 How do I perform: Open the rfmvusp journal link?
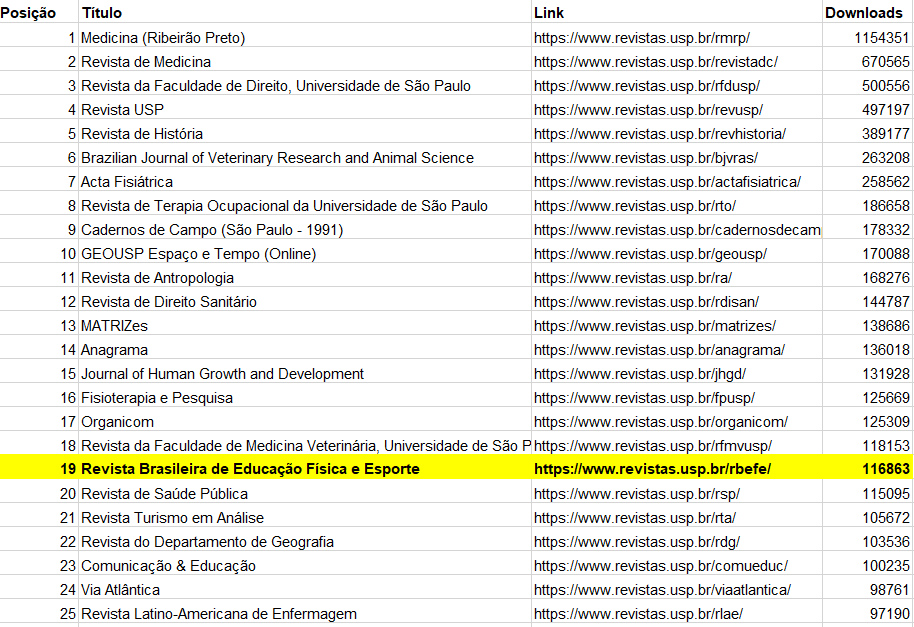[652, 445]
